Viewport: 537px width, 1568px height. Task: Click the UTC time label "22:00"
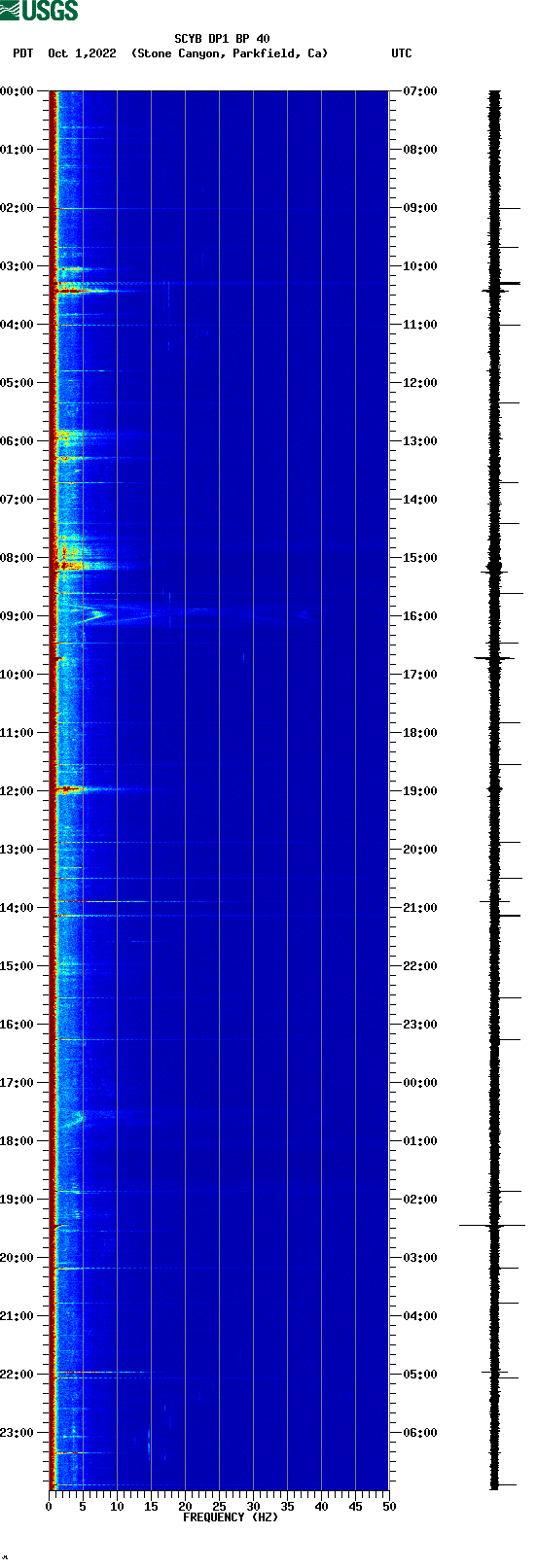(x=420, y=966)
